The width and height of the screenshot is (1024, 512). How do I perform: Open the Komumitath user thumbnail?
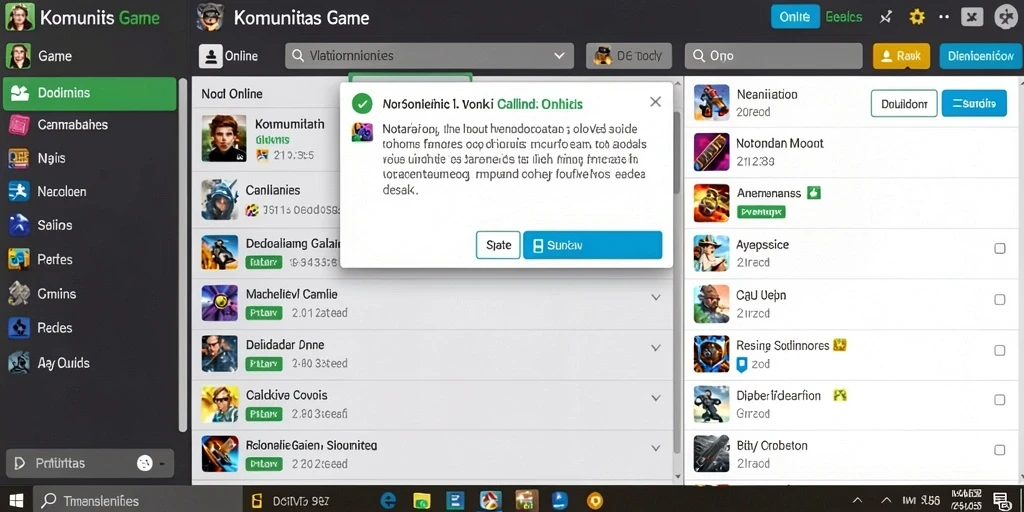(x=224, y=138)
